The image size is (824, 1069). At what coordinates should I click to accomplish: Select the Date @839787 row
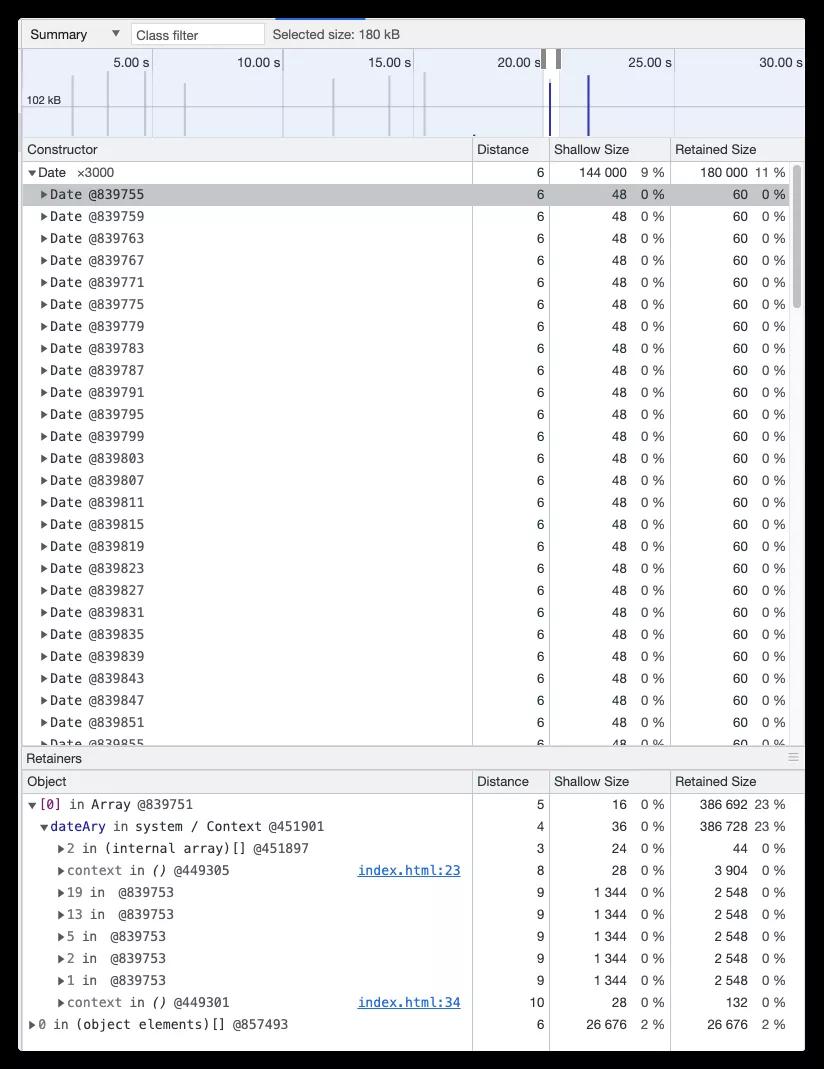tap(406, 371)
